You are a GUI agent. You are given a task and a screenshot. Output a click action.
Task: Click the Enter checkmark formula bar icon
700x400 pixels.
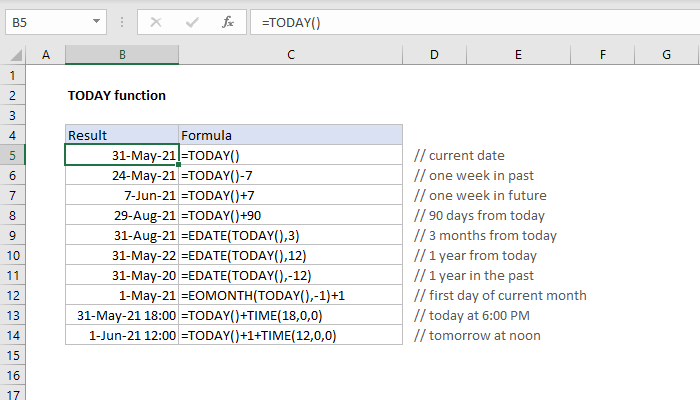coord(193,21)
